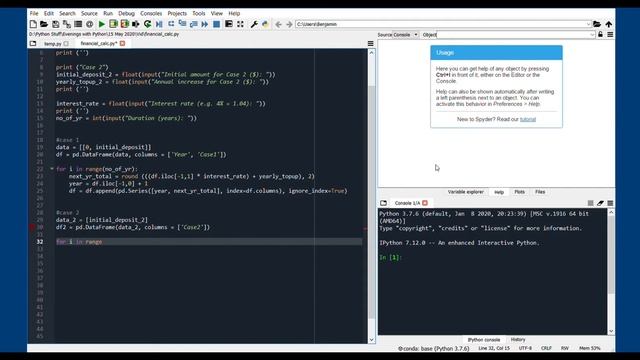Screen dimensions: 640x360
Task: Go forward with the right arrow icon
Action: point(289,24)
